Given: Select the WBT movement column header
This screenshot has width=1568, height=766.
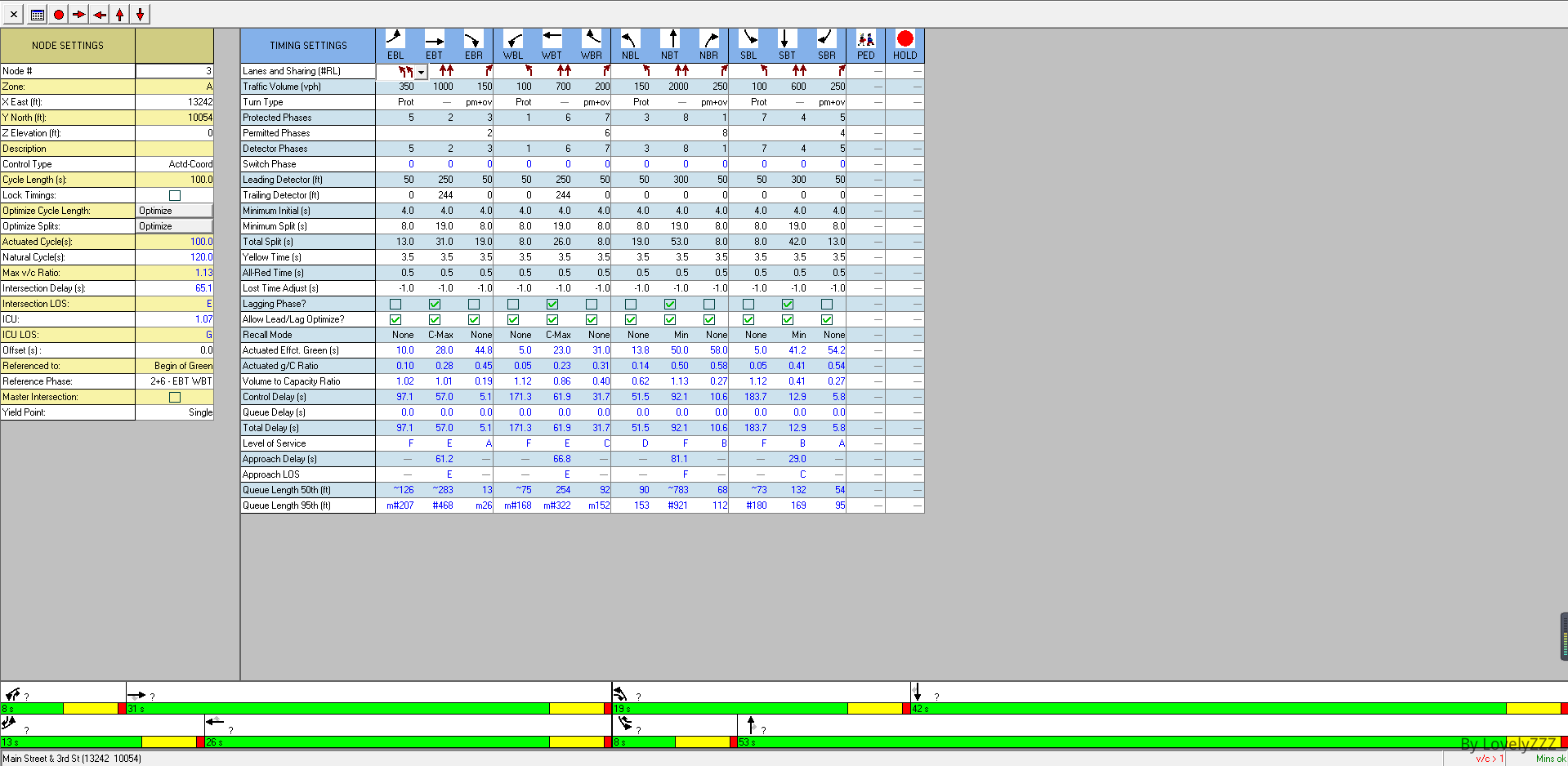Looking at the screenshot, I should [x=552, y=45].
